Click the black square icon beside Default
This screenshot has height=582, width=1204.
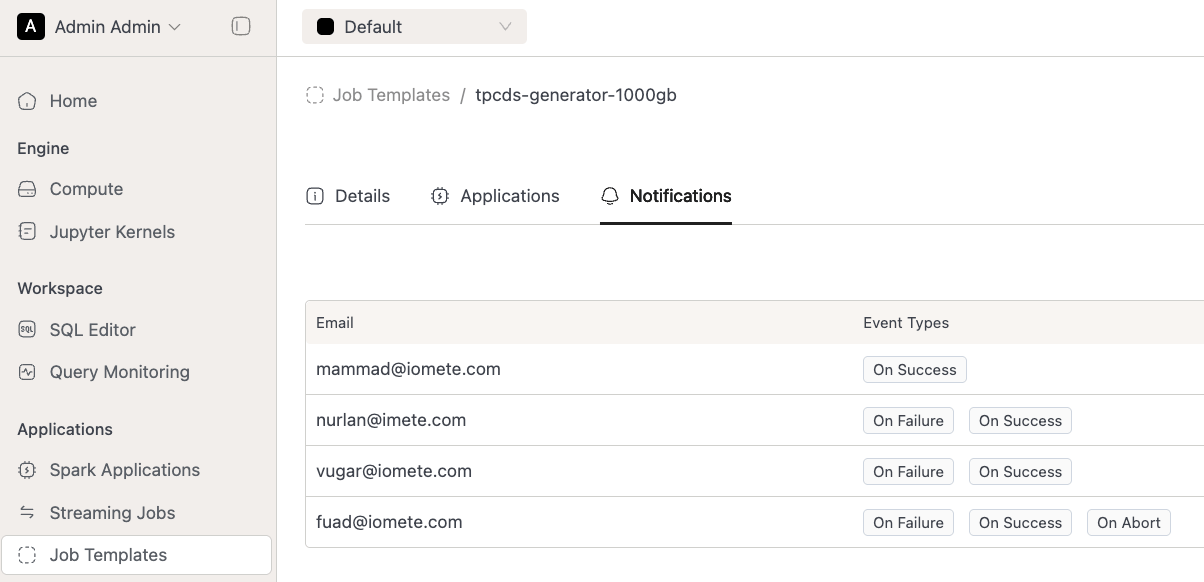[325, 27]
